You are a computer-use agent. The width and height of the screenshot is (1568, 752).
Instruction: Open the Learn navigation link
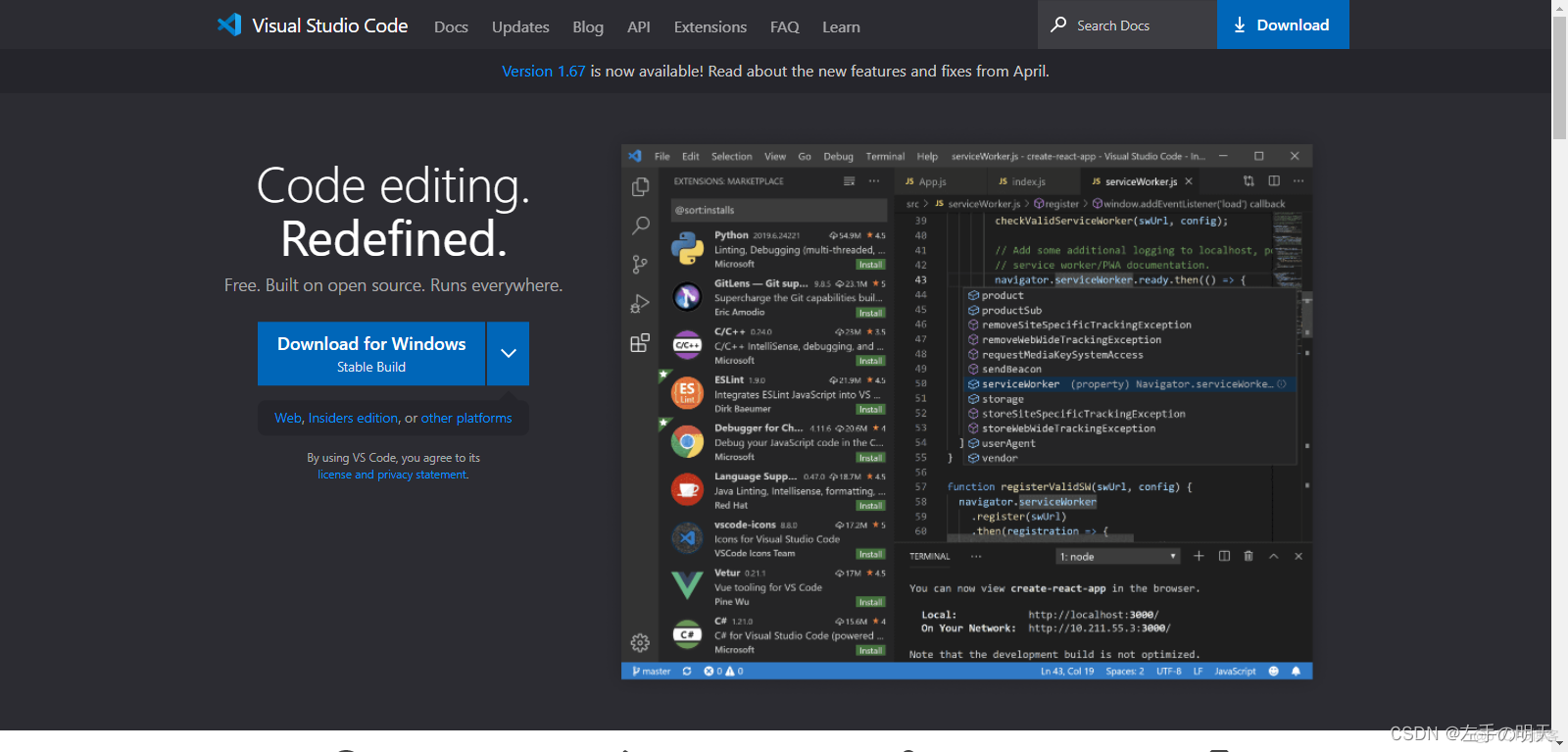pos(841,26)
